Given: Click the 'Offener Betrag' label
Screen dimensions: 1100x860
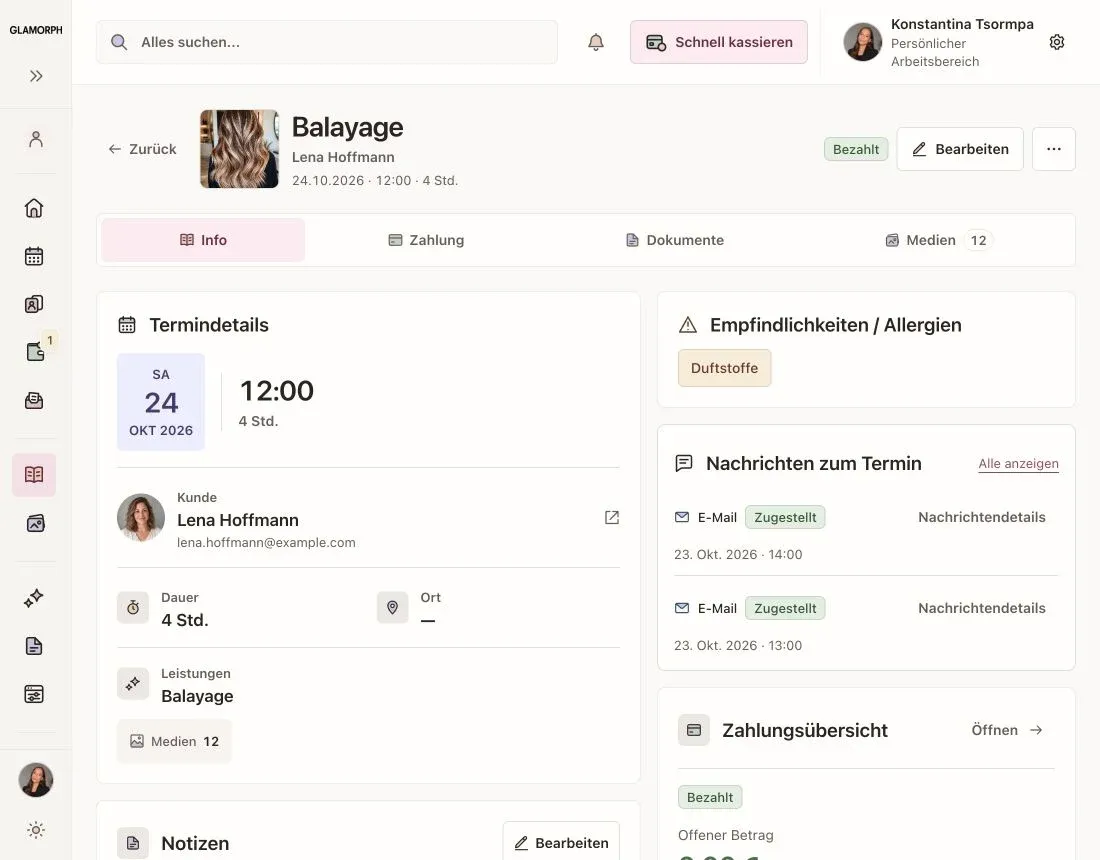Looking at the screenshot, I should (725, 835).
